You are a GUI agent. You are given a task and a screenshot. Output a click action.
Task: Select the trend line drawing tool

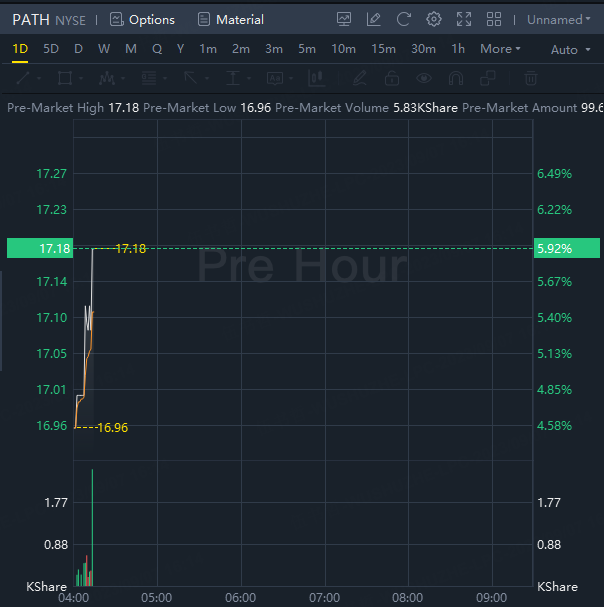tap(23, 78)
